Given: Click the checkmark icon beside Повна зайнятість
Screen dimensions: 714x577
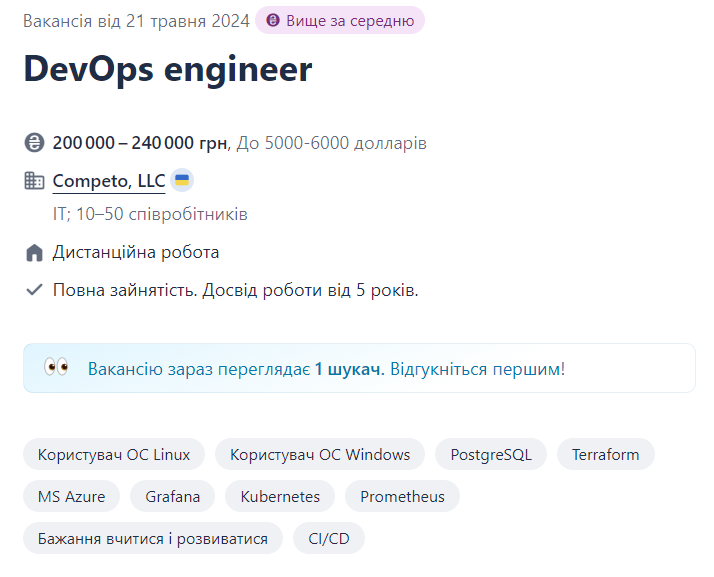Looking at the screenshot, I should coord(34,291).
